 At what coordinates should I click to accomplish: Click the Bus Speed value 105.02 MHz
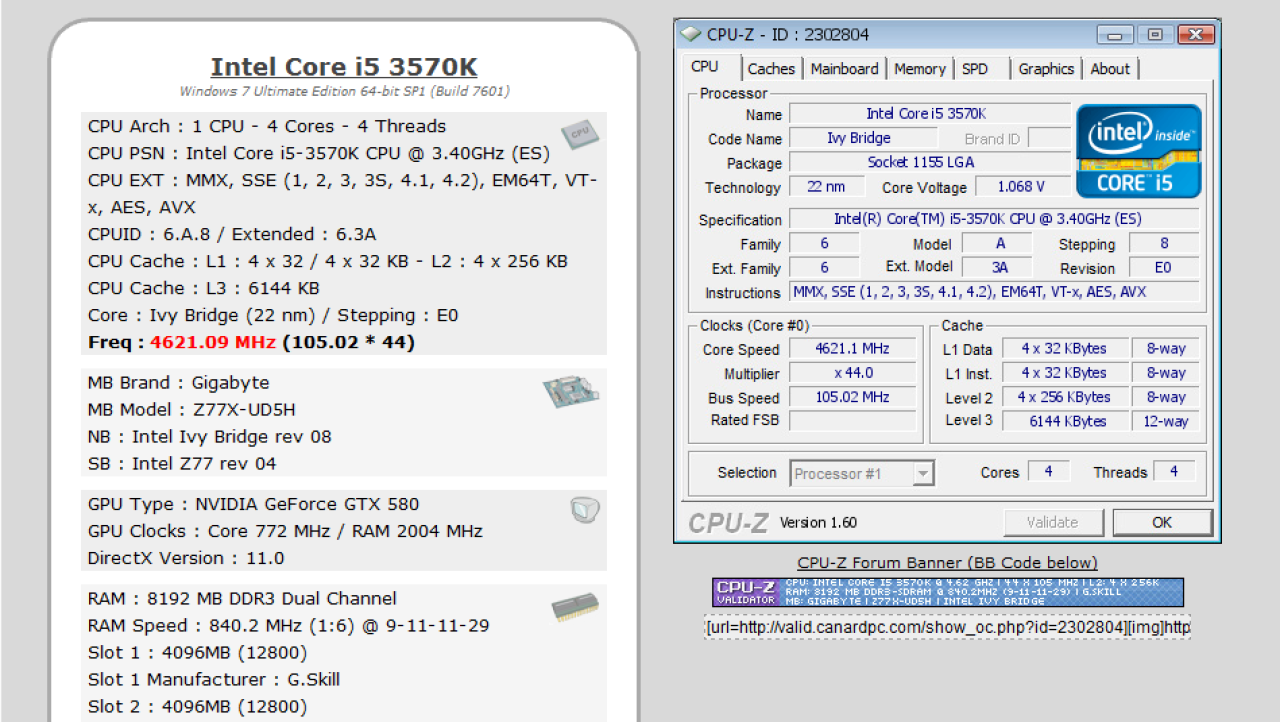coord(852,397)
